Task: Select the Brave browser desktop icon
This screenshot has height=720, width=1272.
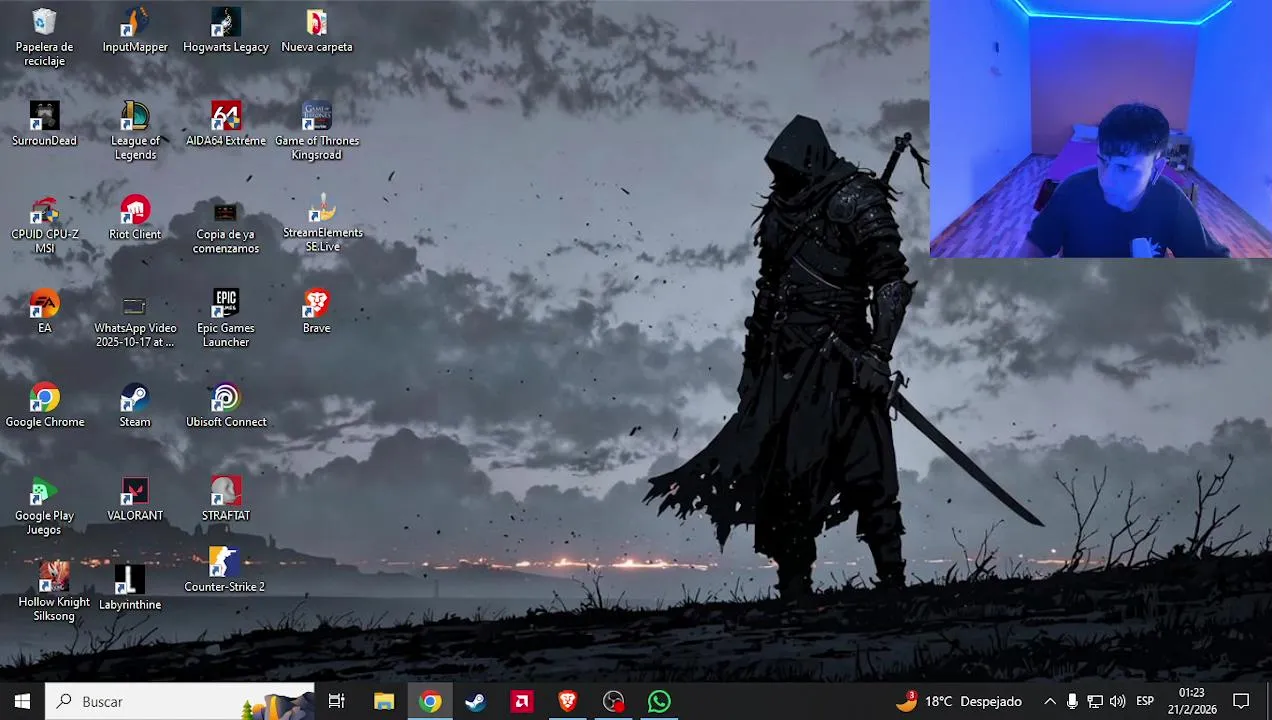Action: (316, 312)
